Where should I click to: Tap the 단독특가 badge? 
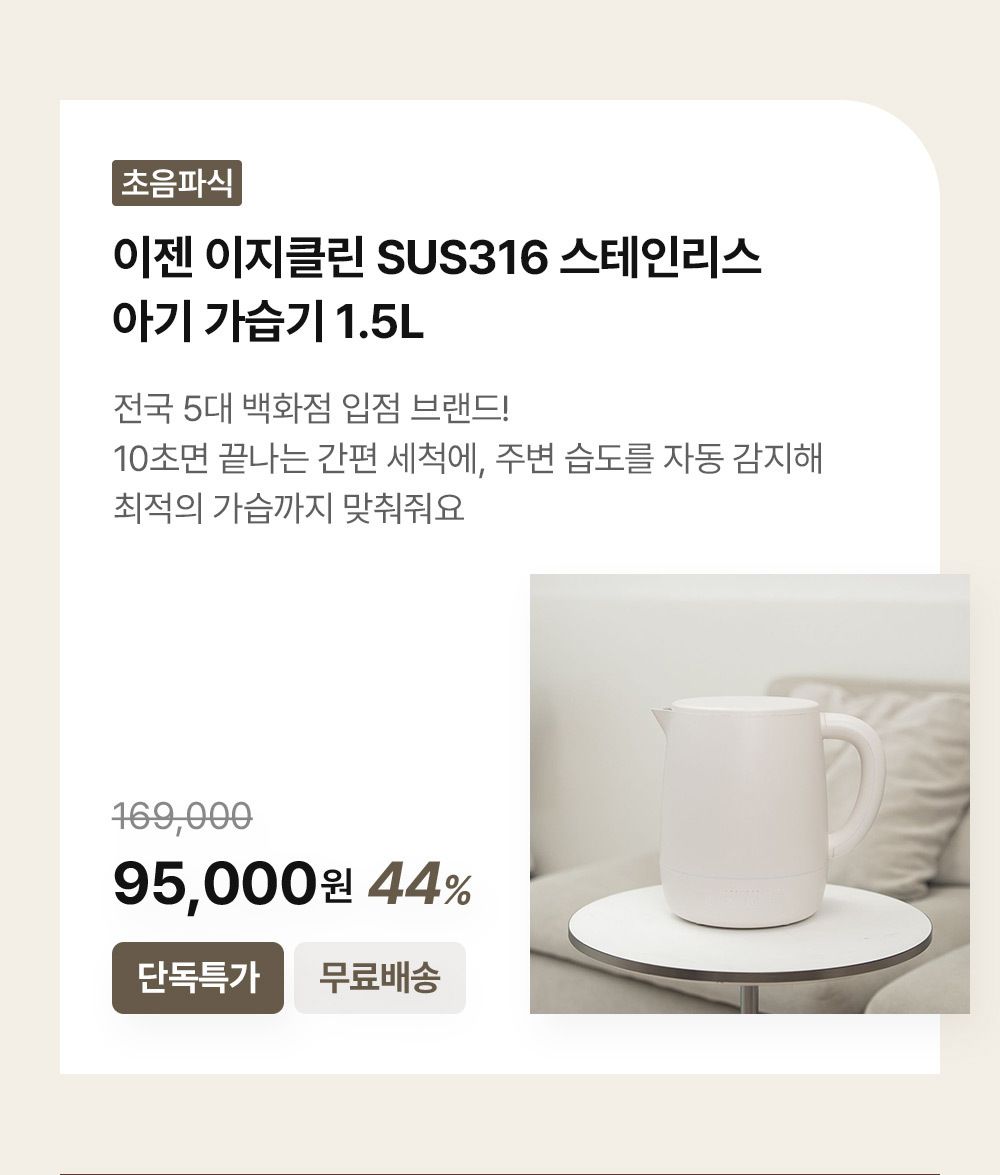click(x=197, y=977)
